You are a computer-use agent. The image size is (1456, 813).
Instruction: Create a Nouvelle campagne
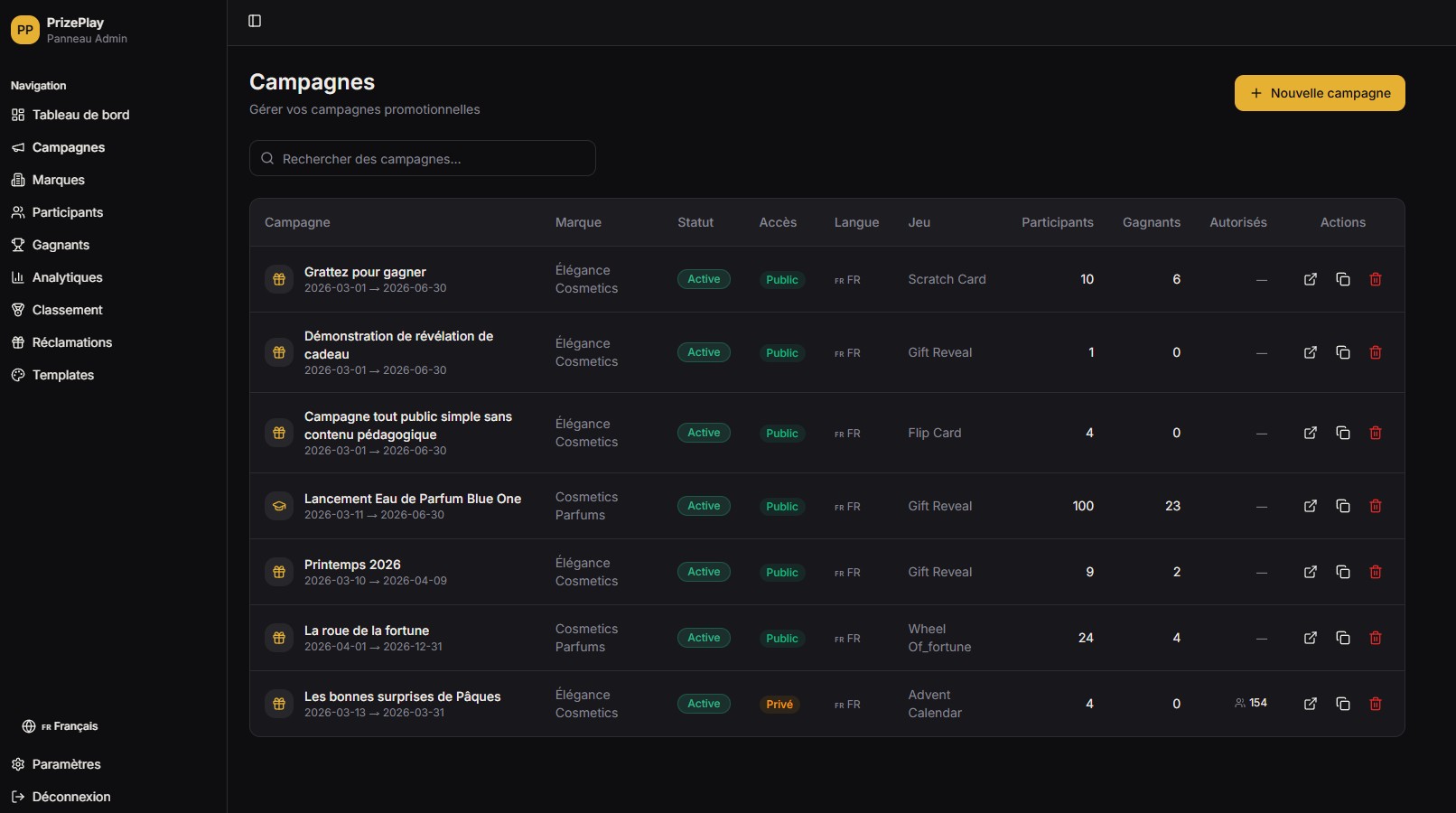[x=1319, y=93]
